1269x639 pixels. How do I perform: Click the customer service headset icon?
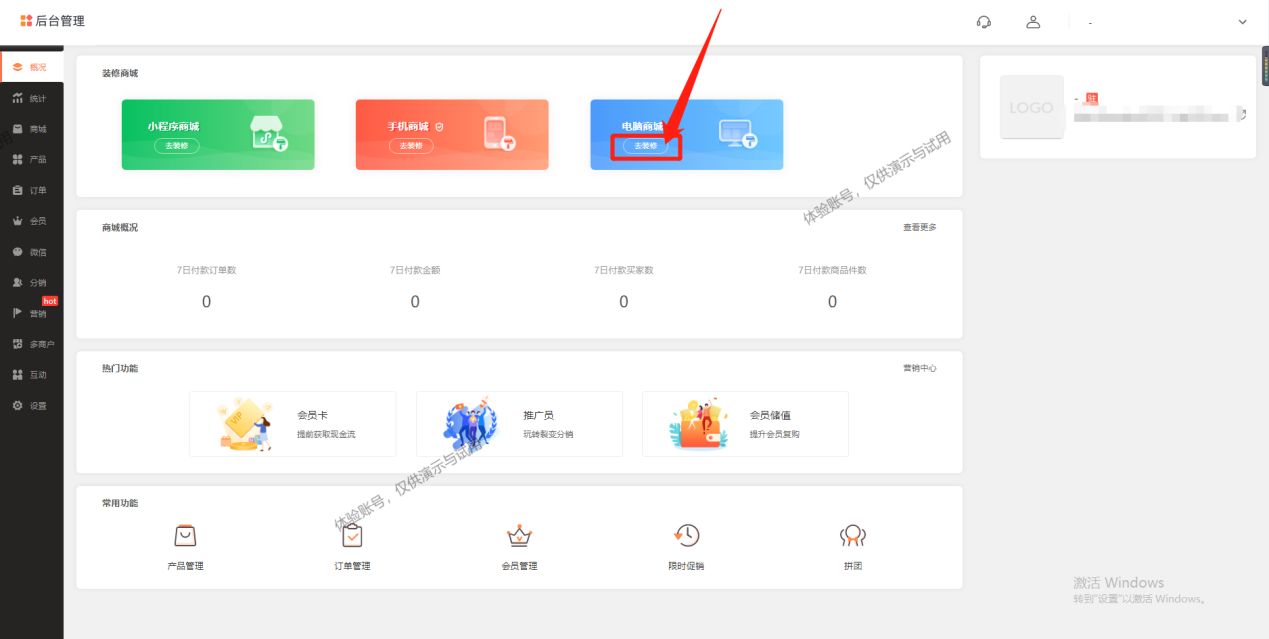pyautogui.click(x=984, y=22)
